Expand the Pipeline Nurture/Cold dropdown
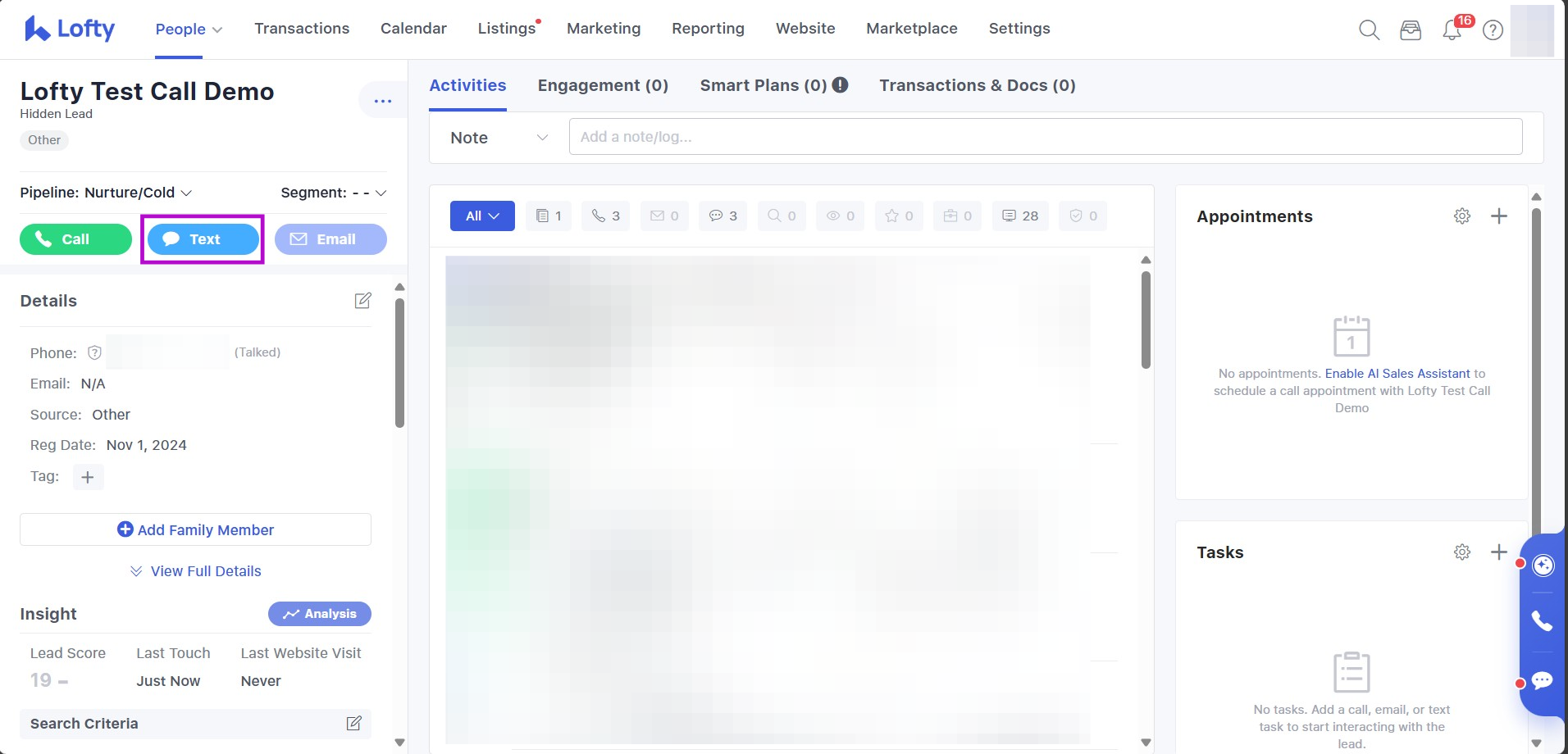 pos(106,193)
